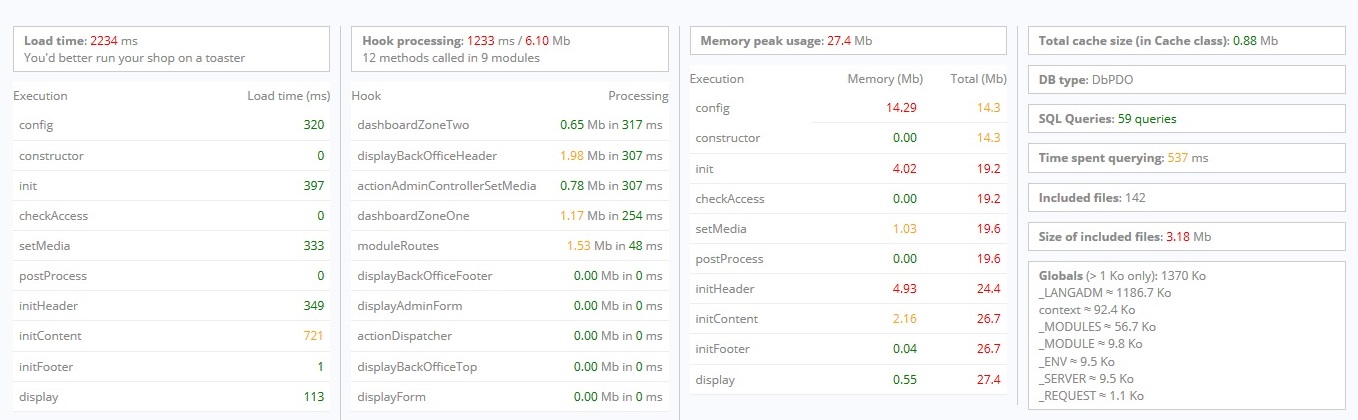Select the Total cache size box

(1186, 41)
